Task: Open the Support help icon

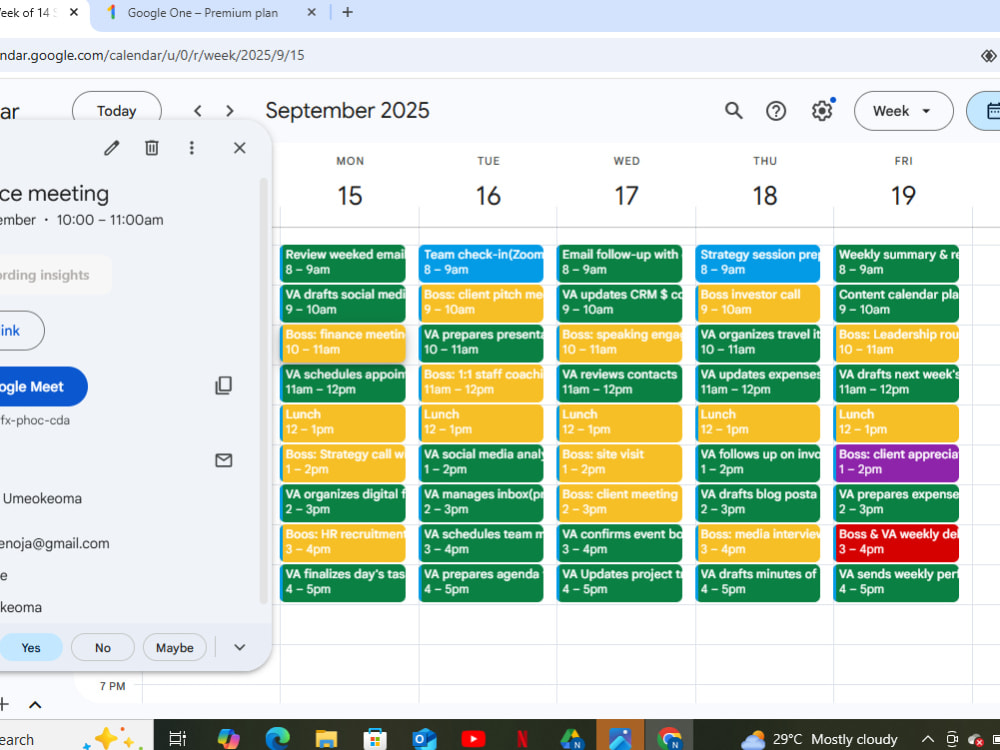Action: click(x=776, y=111)
